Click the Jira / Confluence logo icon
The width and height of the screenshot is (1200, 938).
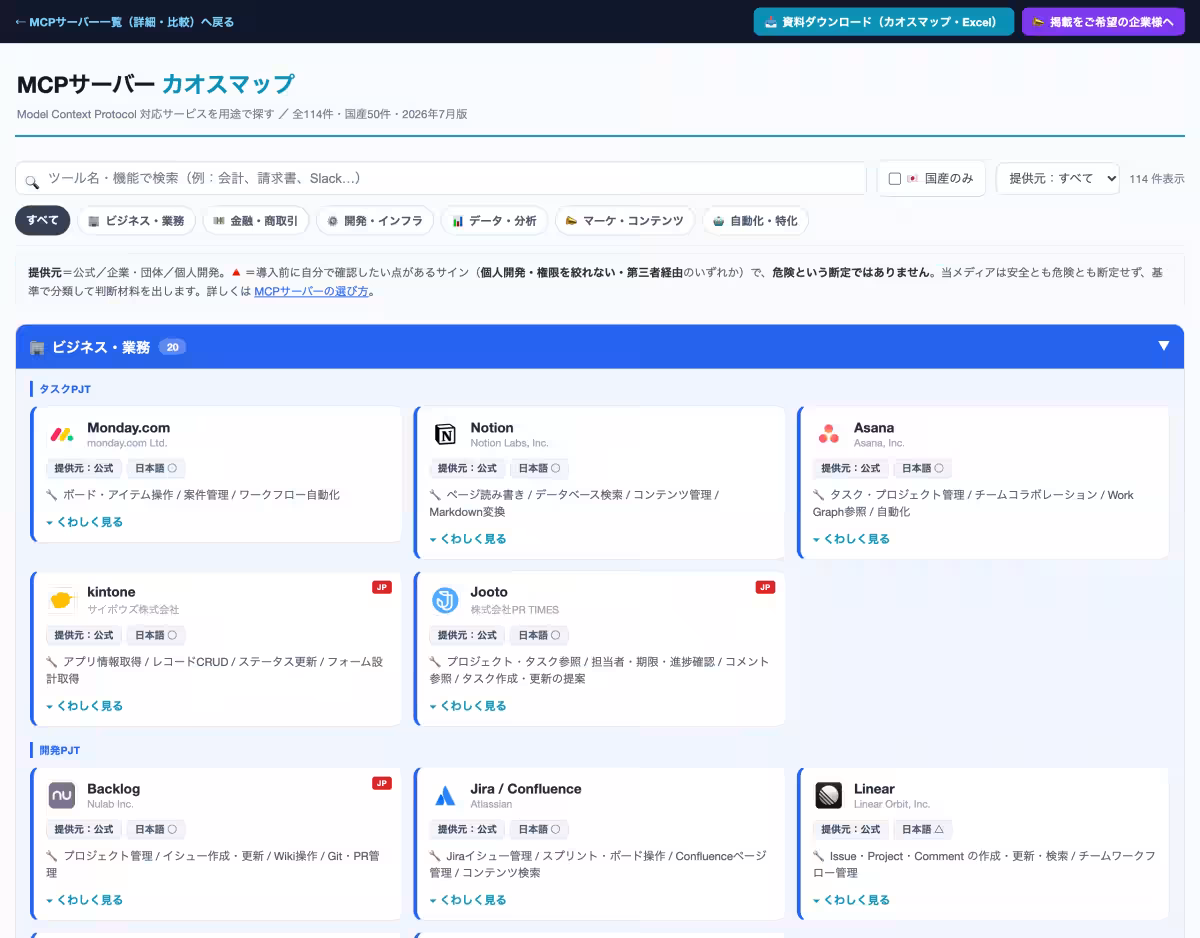point(445,795)
